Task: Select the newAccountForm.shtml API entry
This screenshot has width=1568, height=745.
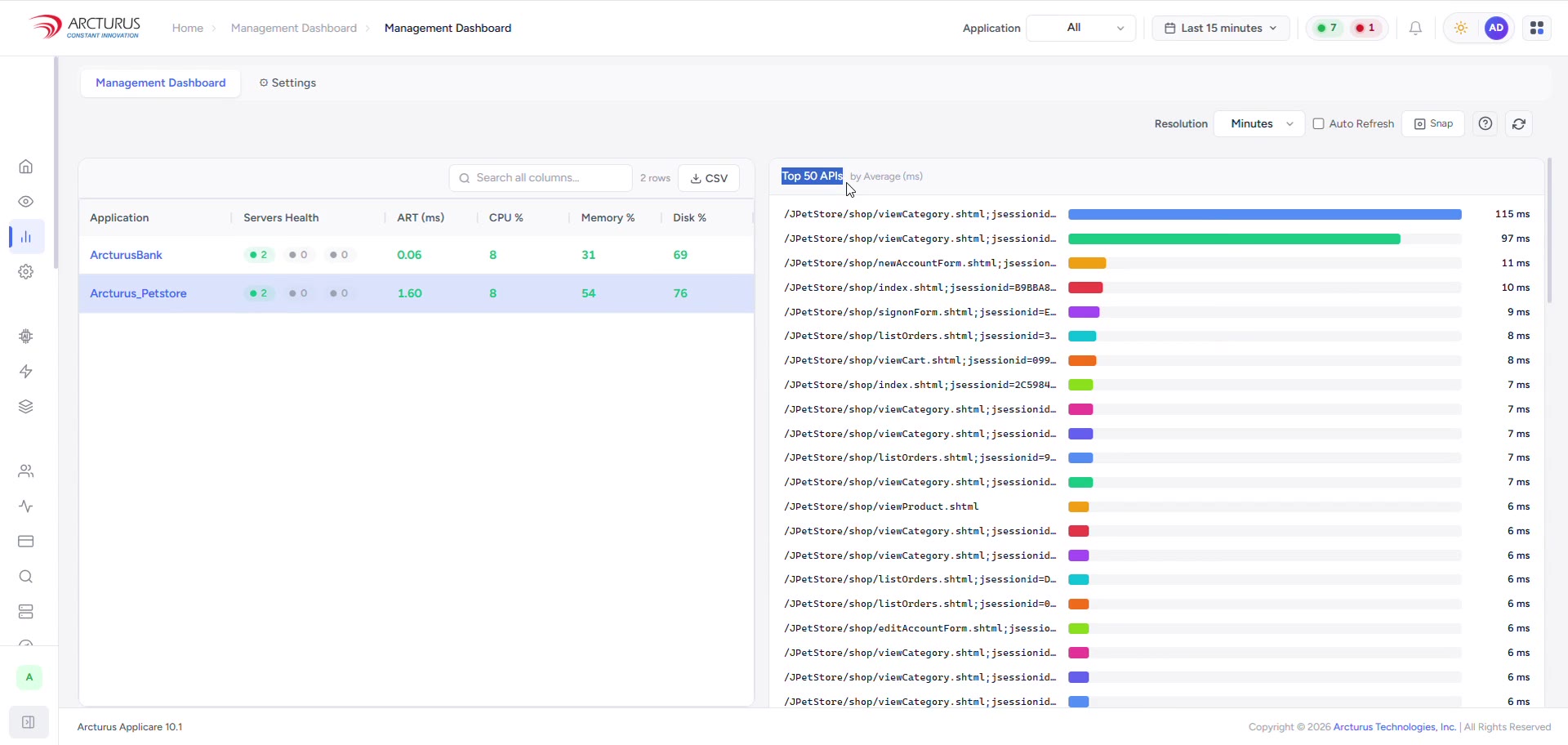Action: (x=920, y=263)
